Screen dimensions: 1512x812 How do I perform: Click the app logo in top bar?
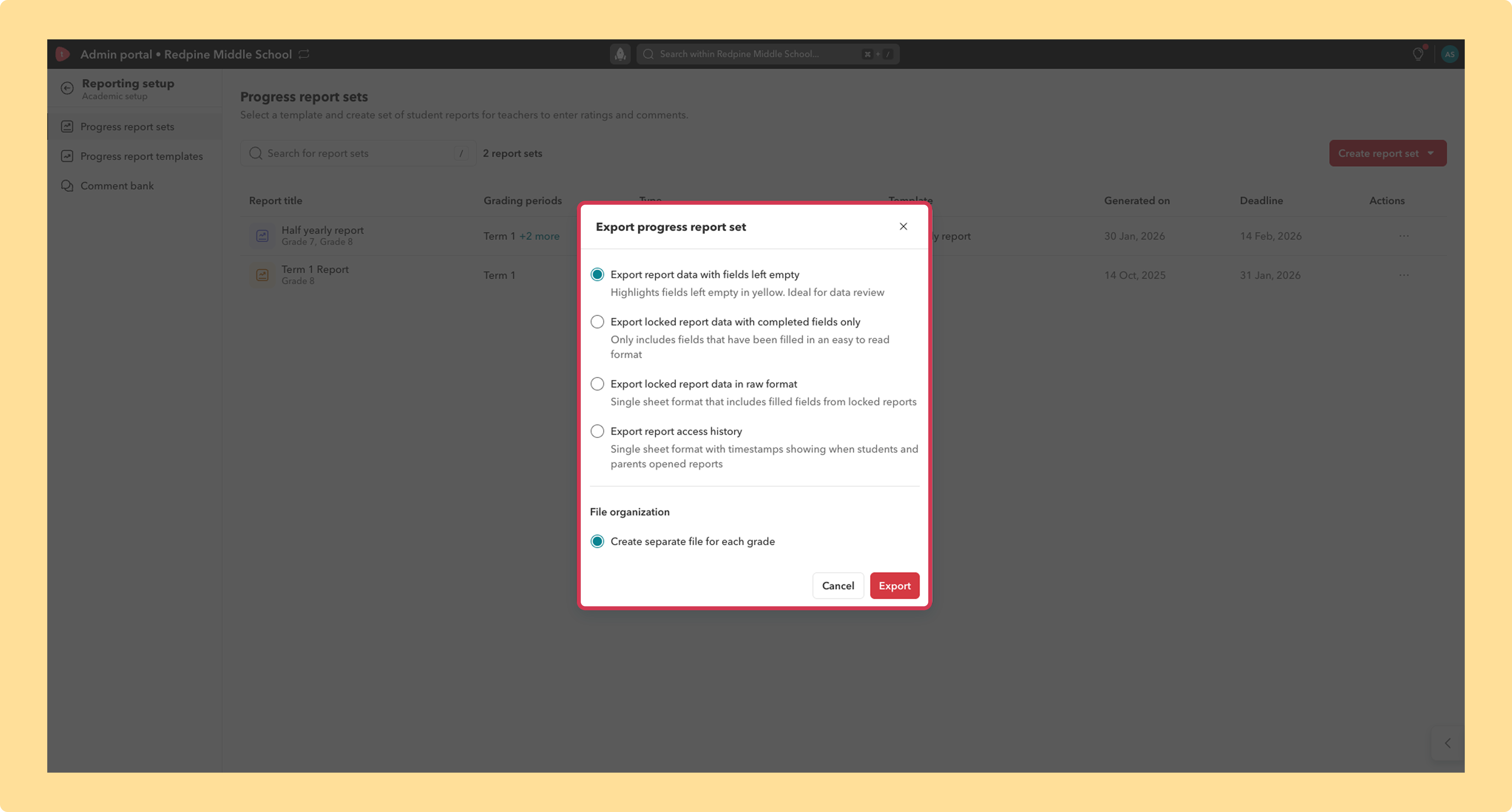pos(62,54)
